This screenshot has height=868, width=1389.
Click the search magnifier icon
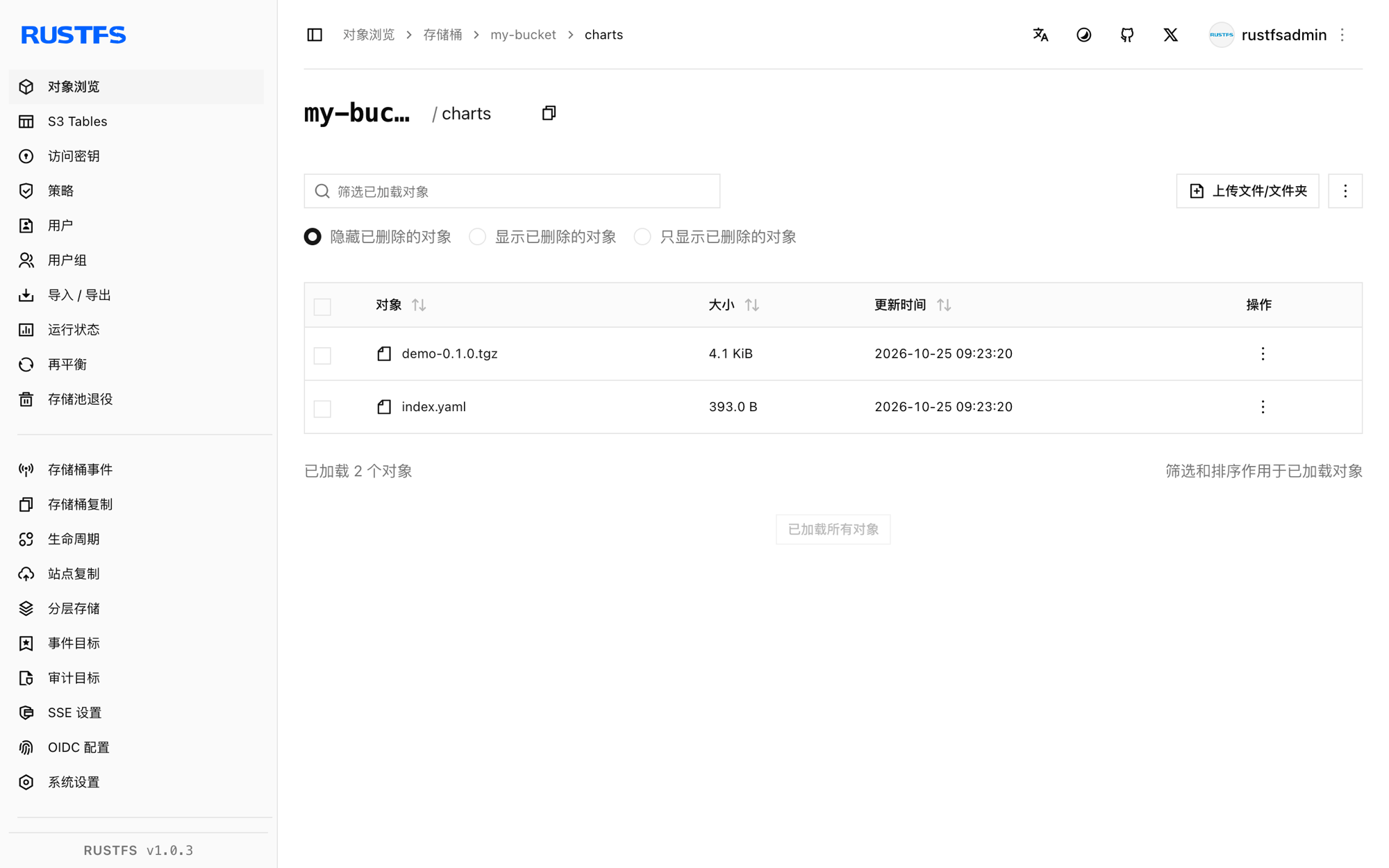tap(322, 191)
